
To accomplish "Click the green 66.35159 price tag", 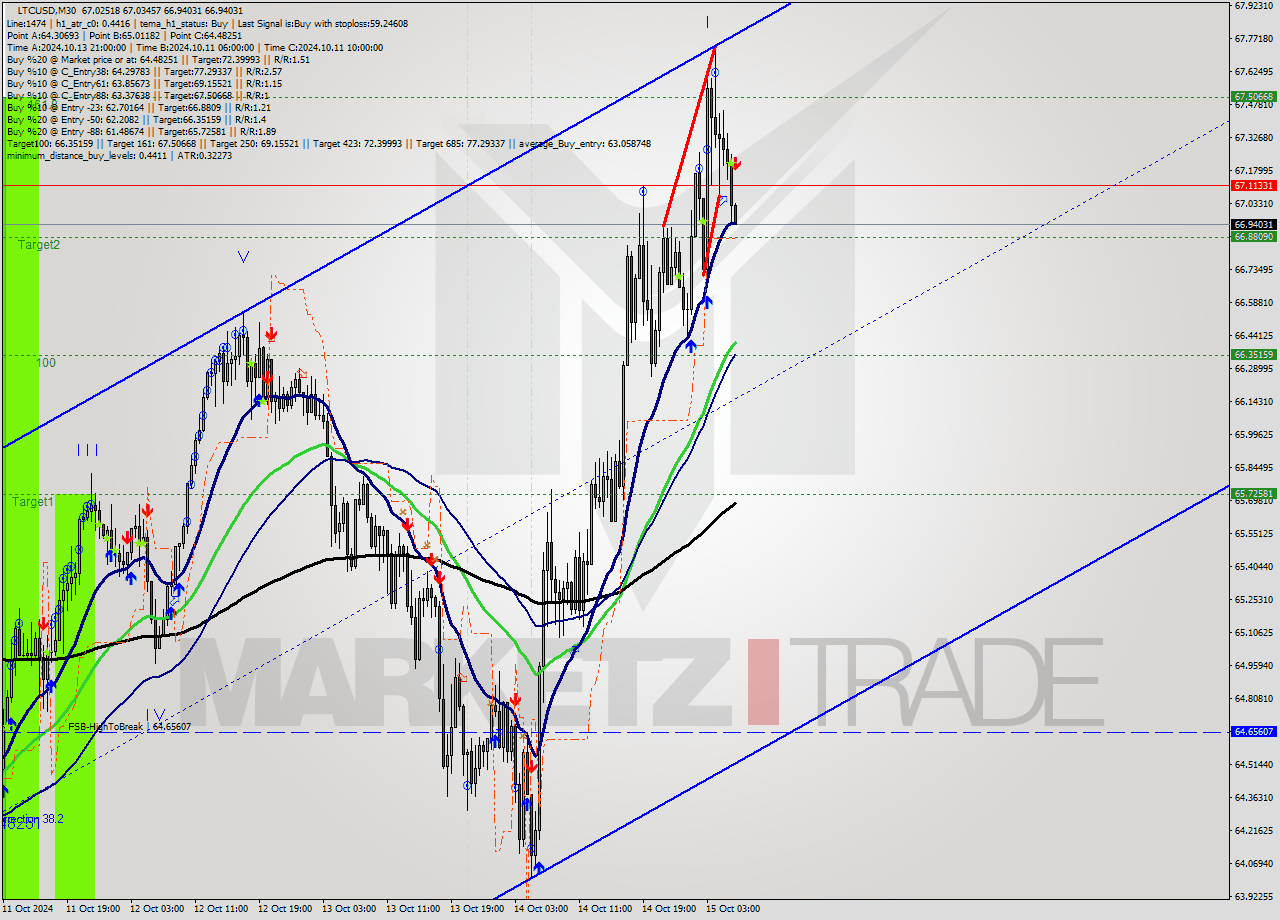I will (x=1253, y=354).
